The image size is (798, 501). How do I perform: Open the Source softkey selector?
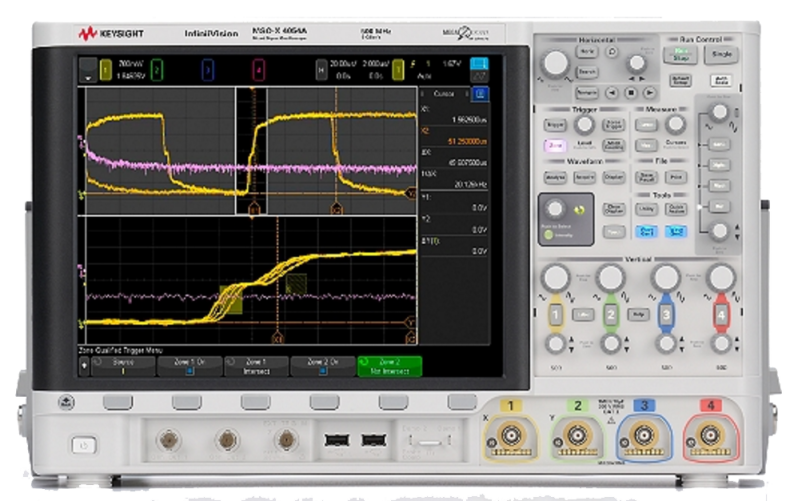pos(123,366)
